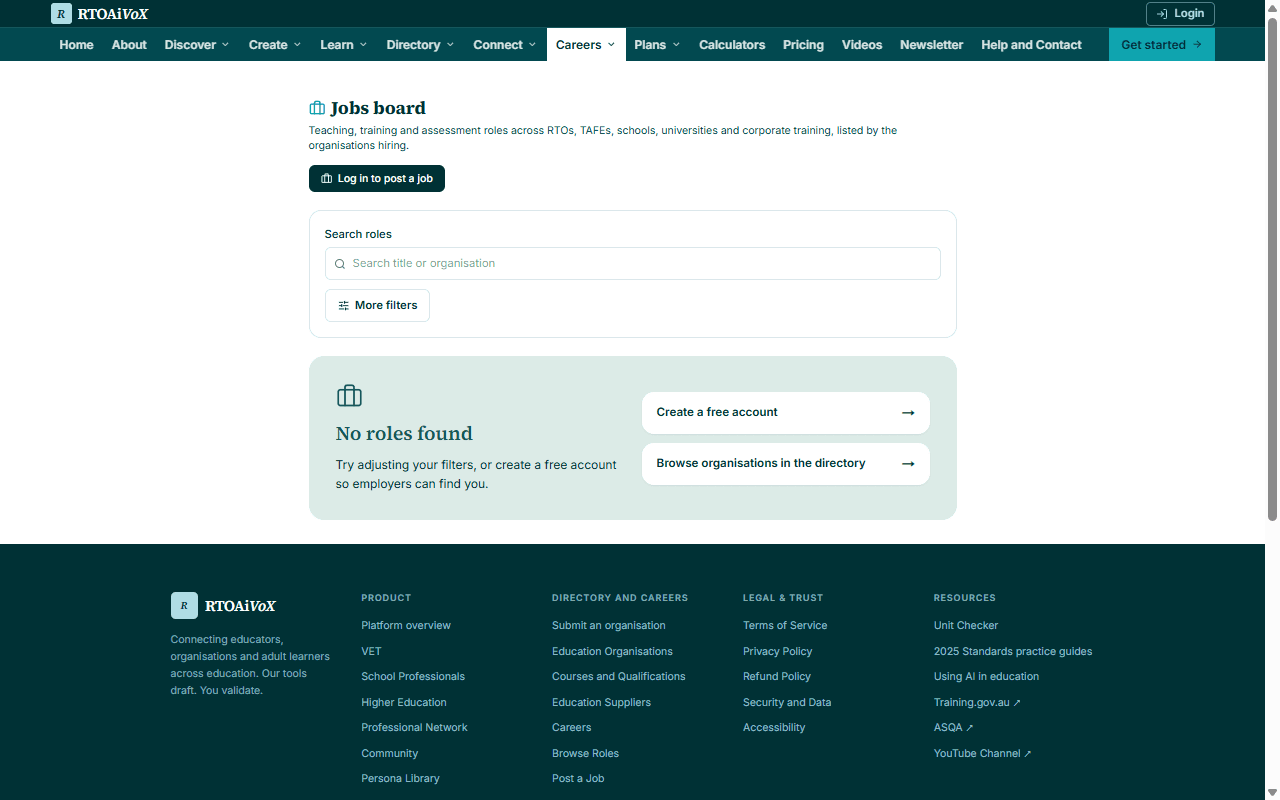Viewport: 1280px width, 800px height.
Task: Open the Accessibility link
Action: coord(774,728)
